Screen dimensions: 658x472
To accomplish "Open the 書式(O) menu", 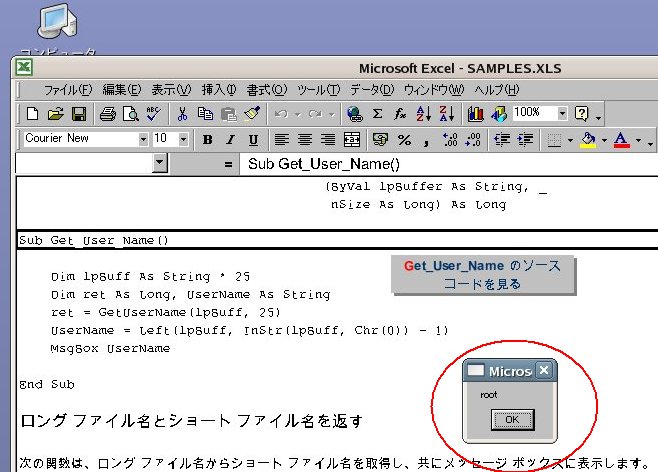I will tap(267, 90).
